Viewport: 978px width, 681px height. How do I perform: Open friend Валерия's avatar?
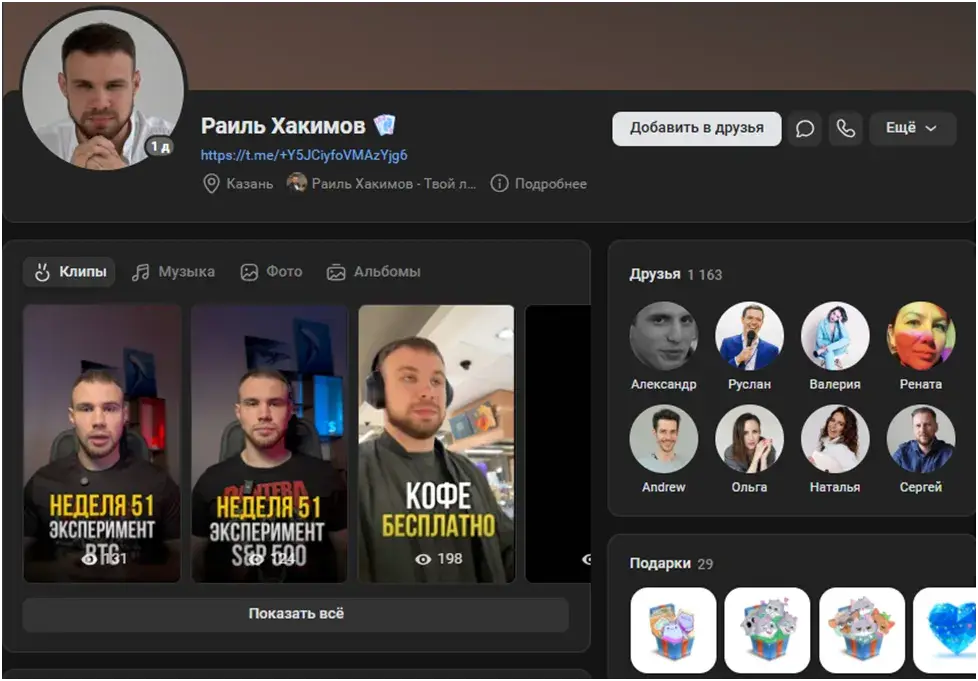(835, 336)
